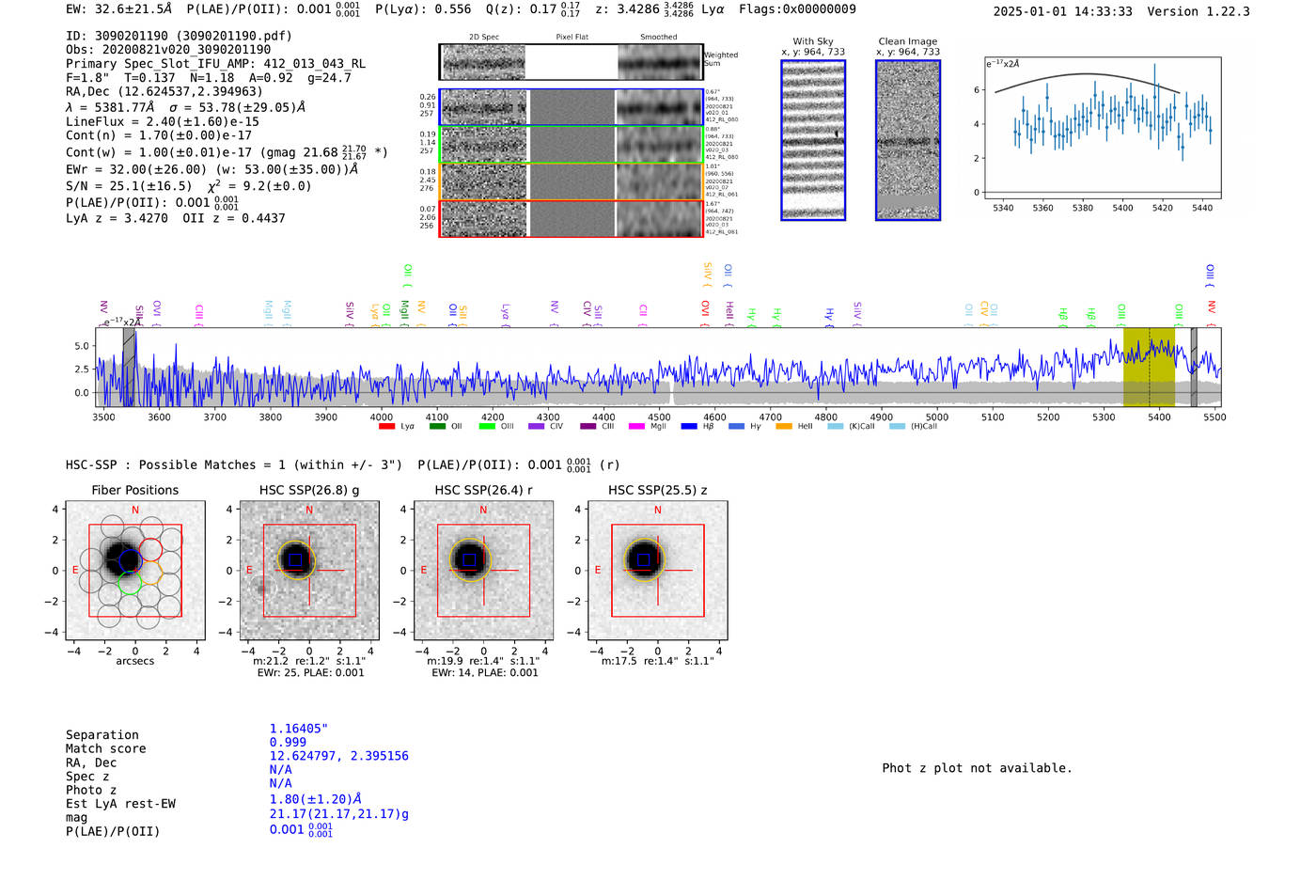Click the Phot z plot not available message
Viewport: 1316px width, 896px height.
977,768
